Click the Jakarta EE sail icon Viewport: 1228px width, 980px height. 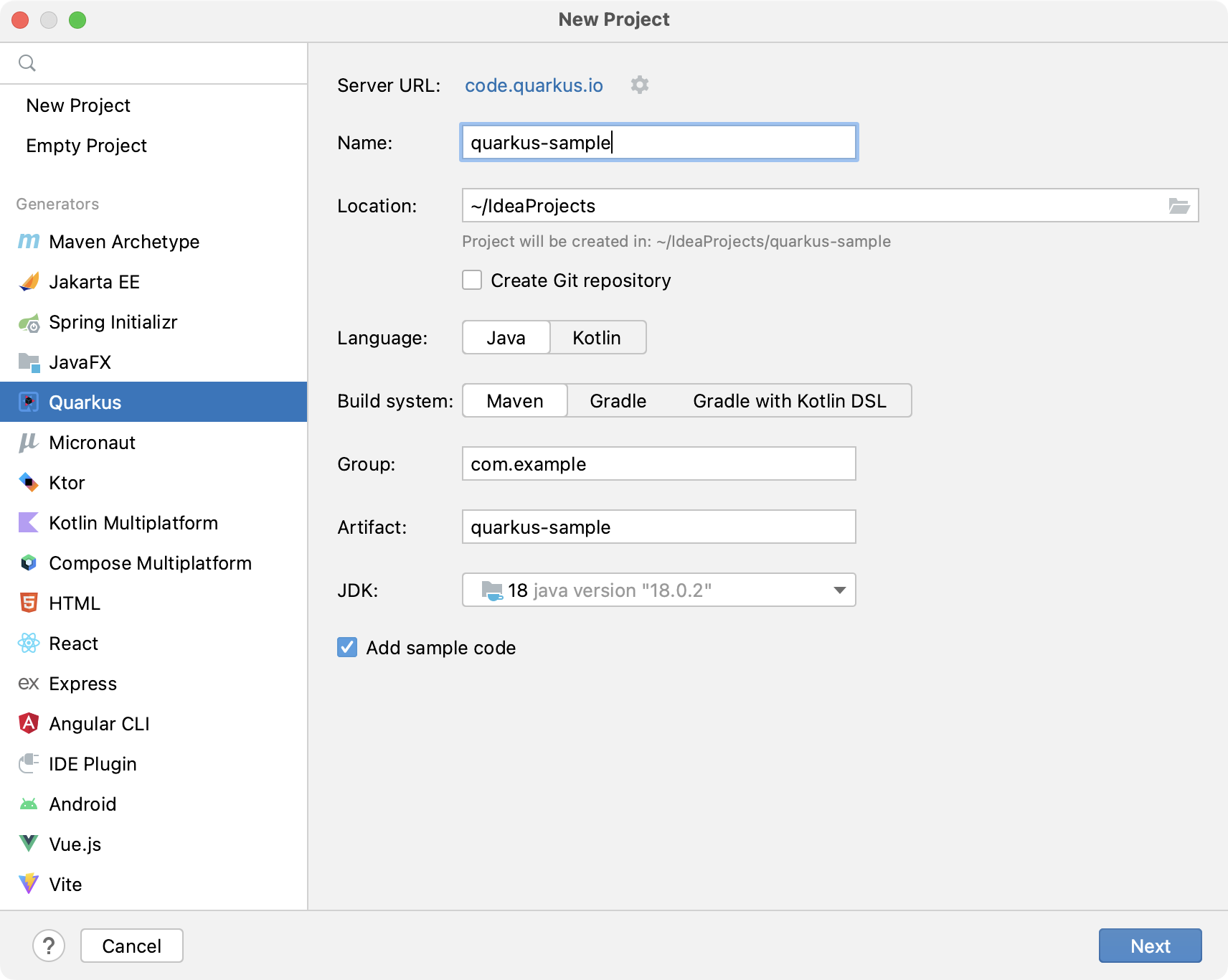[29, 282]
